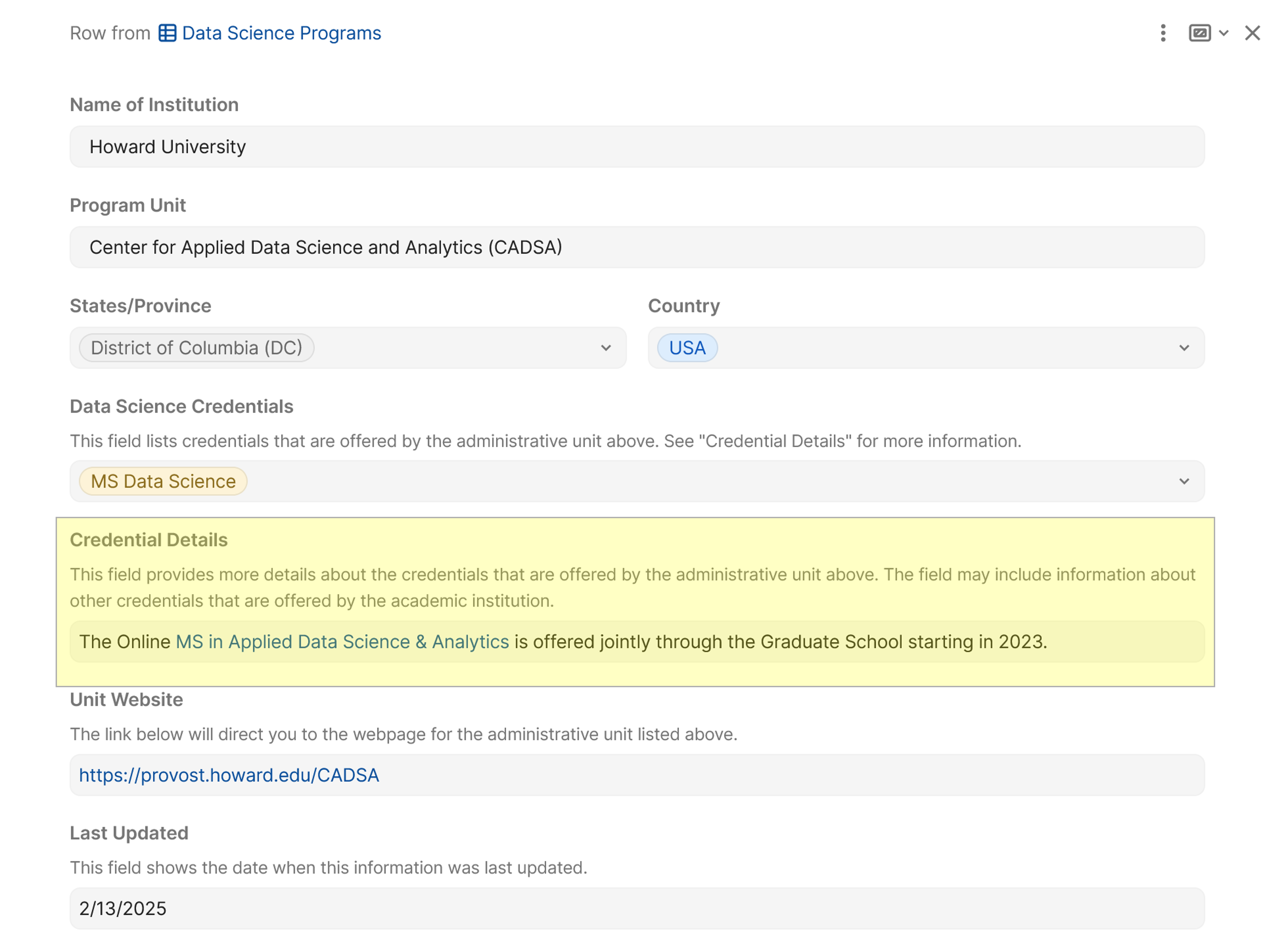Close the expanded record view
1288x940 pixels.
click(x=1253, y=33)
